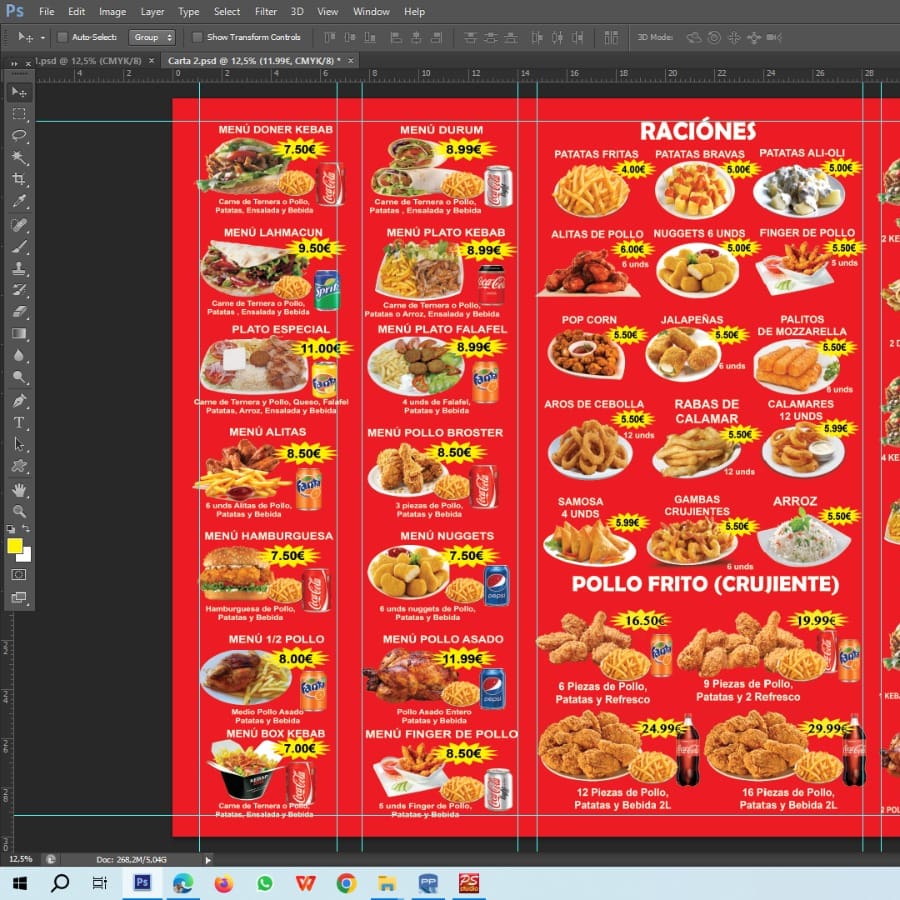Open the Group auto-select dropdown
Image resolution: width=900 pixels, height=900 pixels.
[153, 37]
